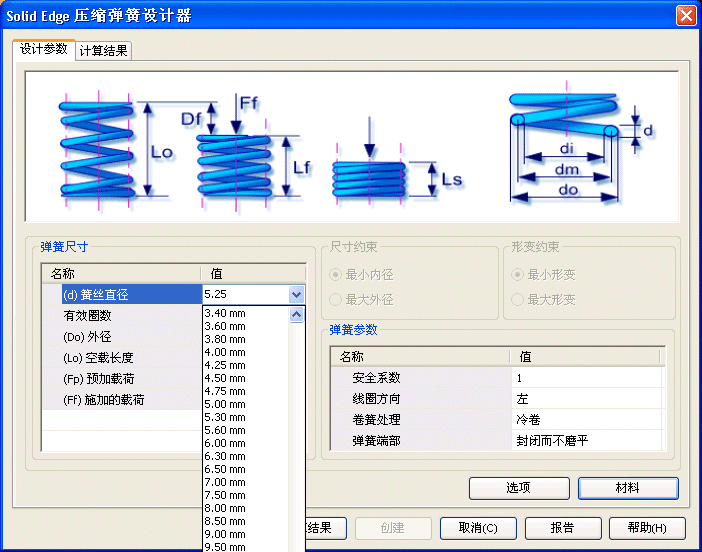Select 8.00 mm in the list
702x552 pixels.
(x=225, y=508)
